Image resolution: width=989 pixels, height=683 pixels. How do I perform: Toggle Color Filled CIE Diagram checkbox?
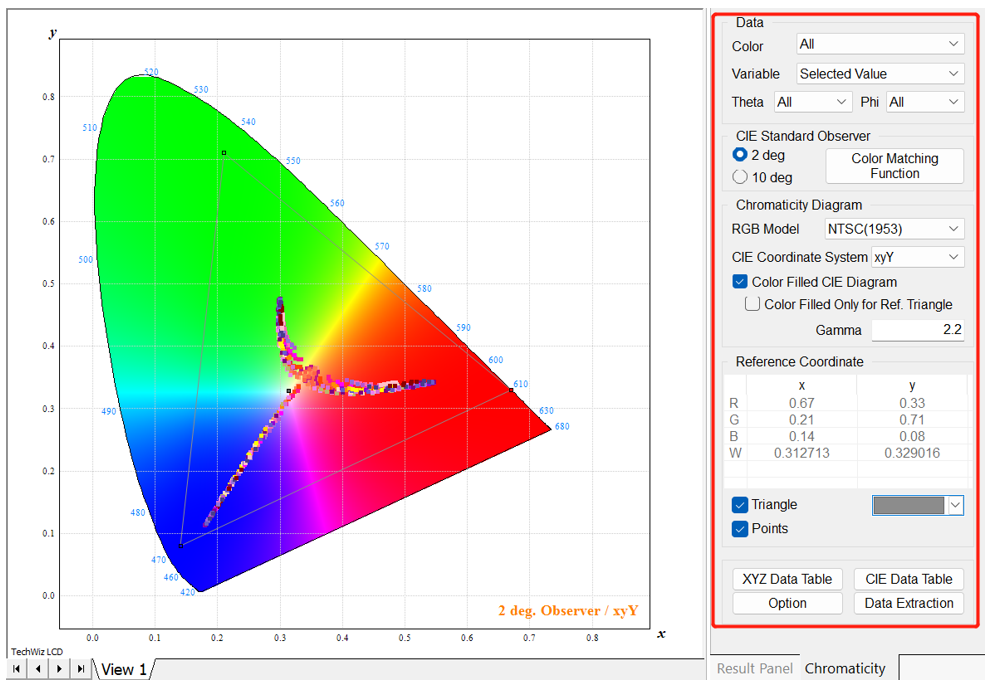tap(740, 282)
